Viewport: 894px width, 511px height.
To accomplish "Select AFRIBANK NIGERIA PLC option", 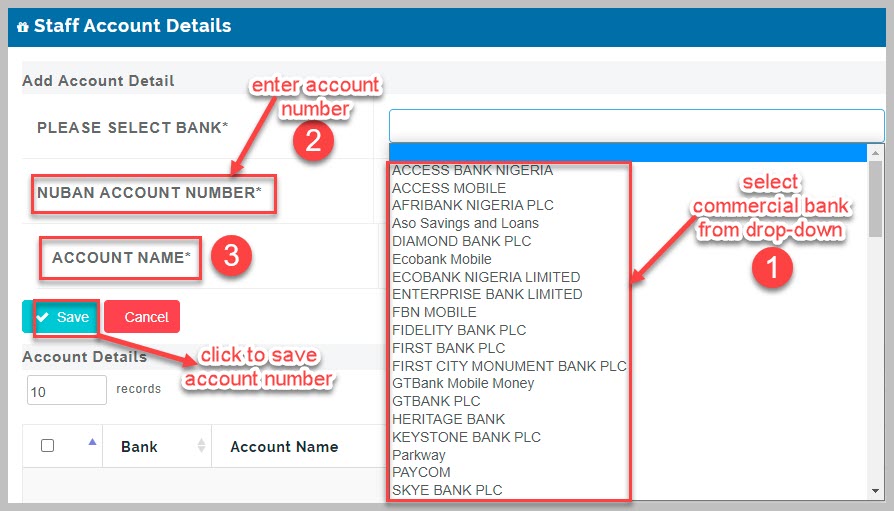I will [473, 205].
